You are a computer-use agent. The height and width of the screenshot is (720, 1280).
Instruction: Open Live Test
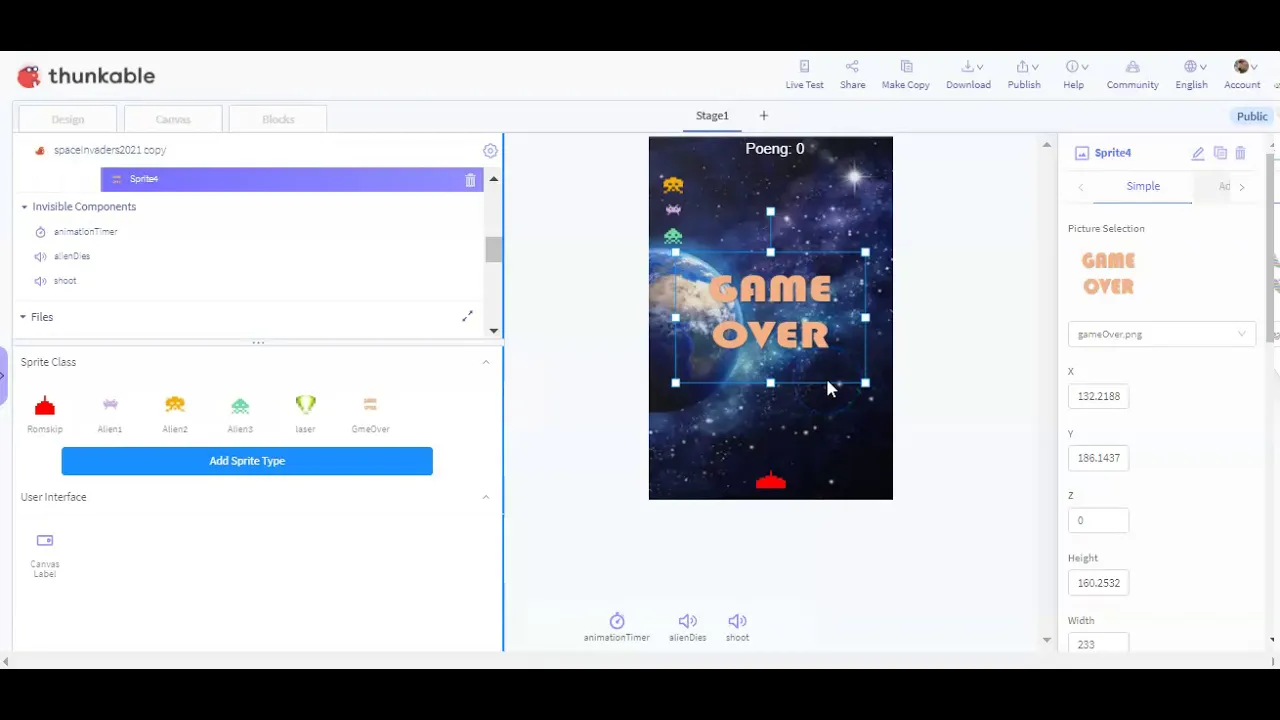[804, 75]
